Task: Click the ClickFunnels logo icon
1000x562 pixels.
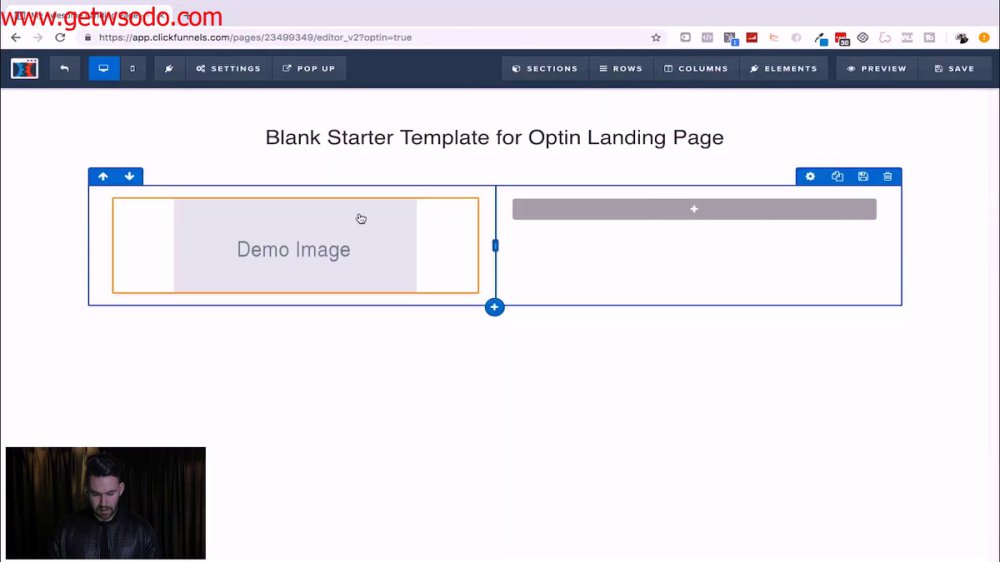Action: coord(24,68)
